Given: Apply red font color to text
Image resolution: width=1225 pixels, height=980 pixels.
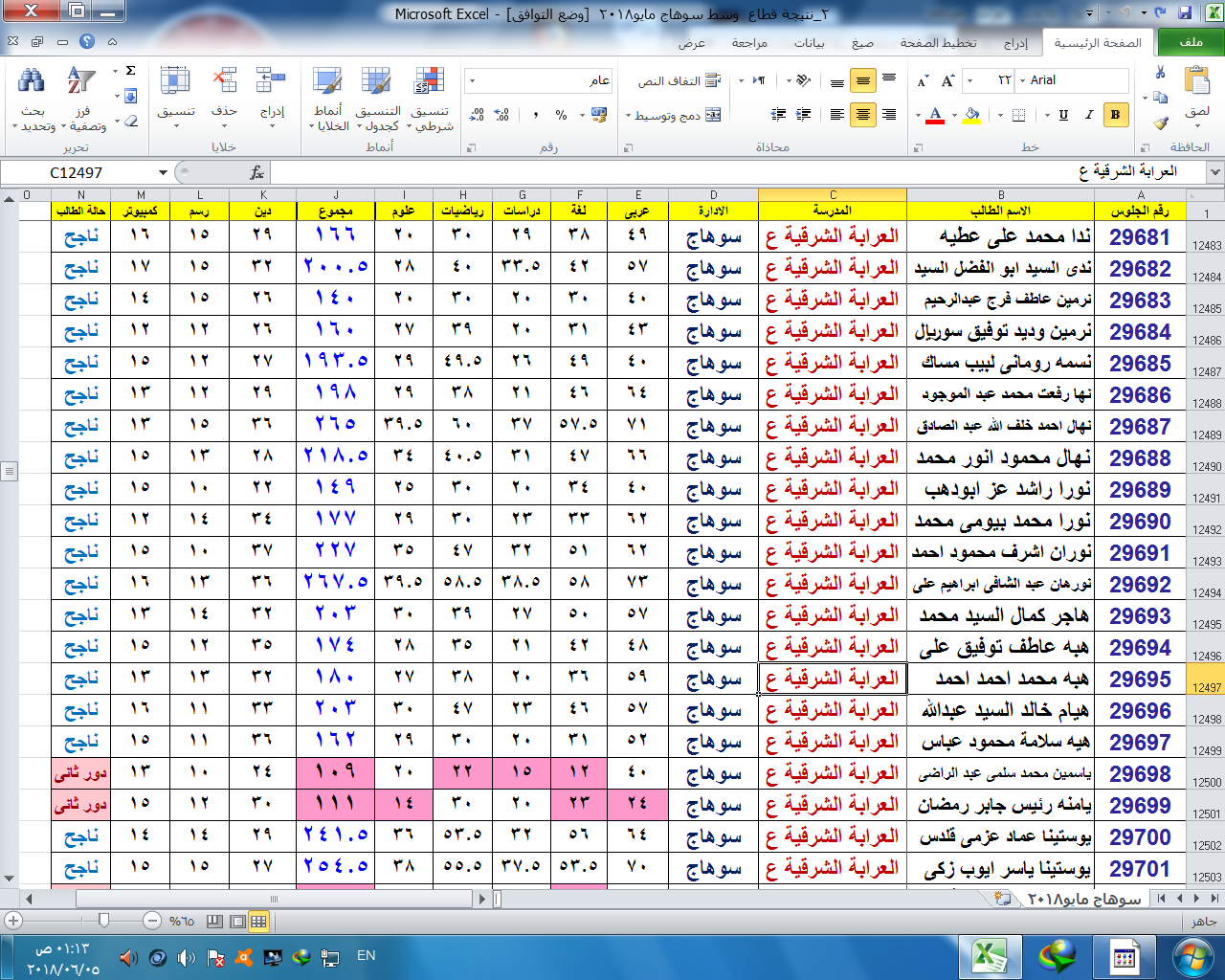Looking at the screenshot, I should coord(936,115).
